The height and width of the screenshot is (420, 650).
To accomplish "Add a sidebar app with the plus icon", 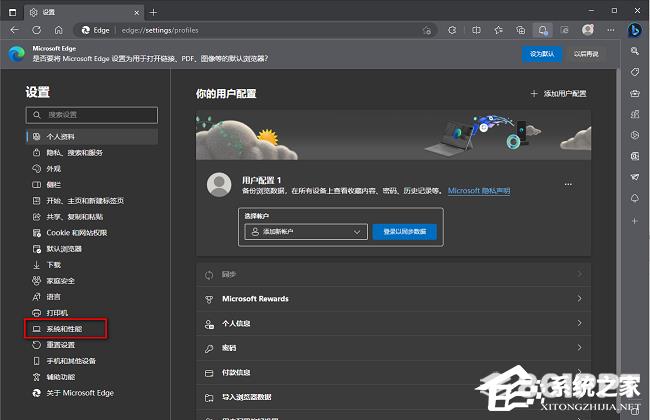I will point(635,221).
